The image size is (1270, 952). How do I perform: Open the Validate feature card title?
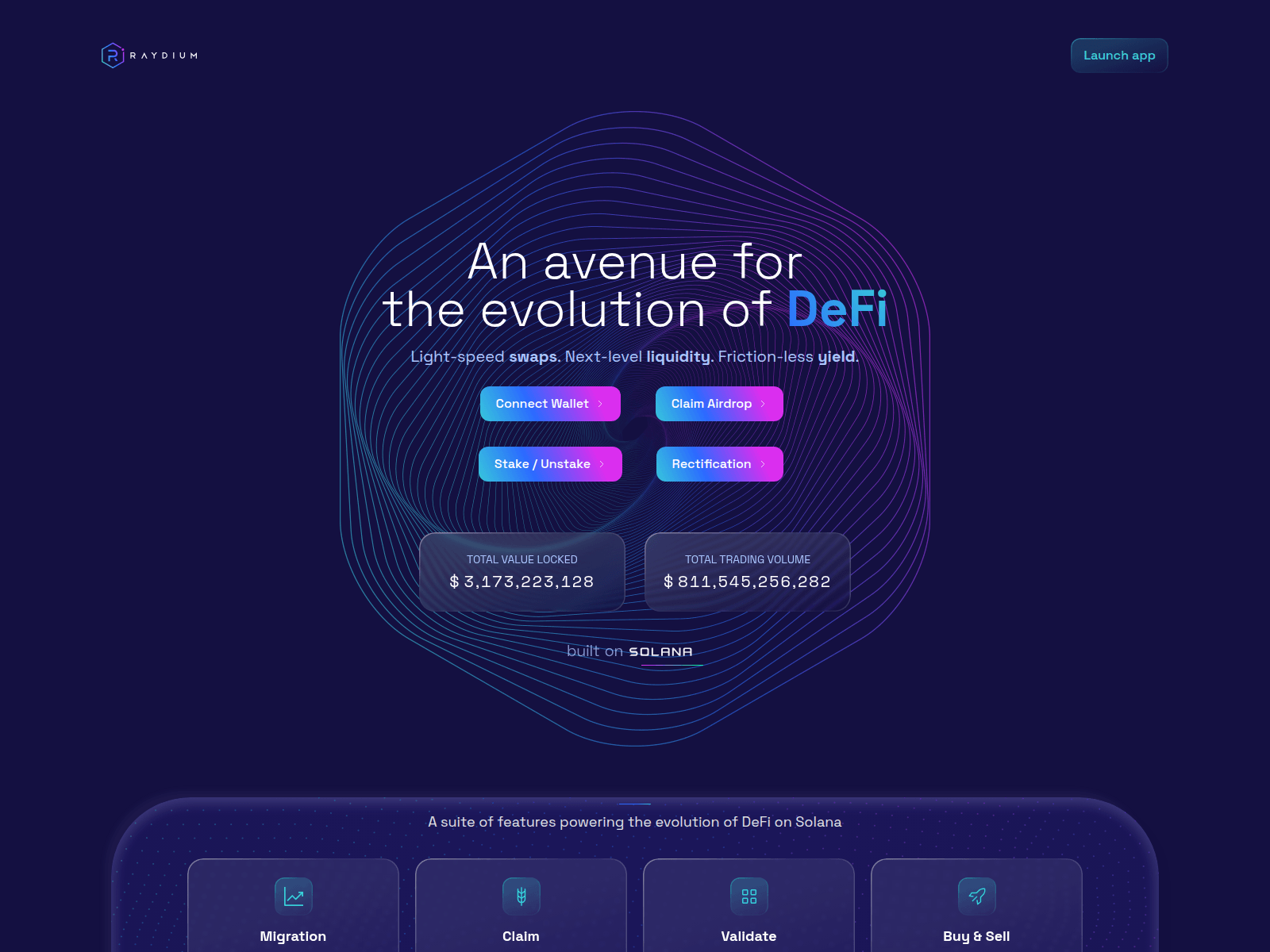click(x=749, y=936)
